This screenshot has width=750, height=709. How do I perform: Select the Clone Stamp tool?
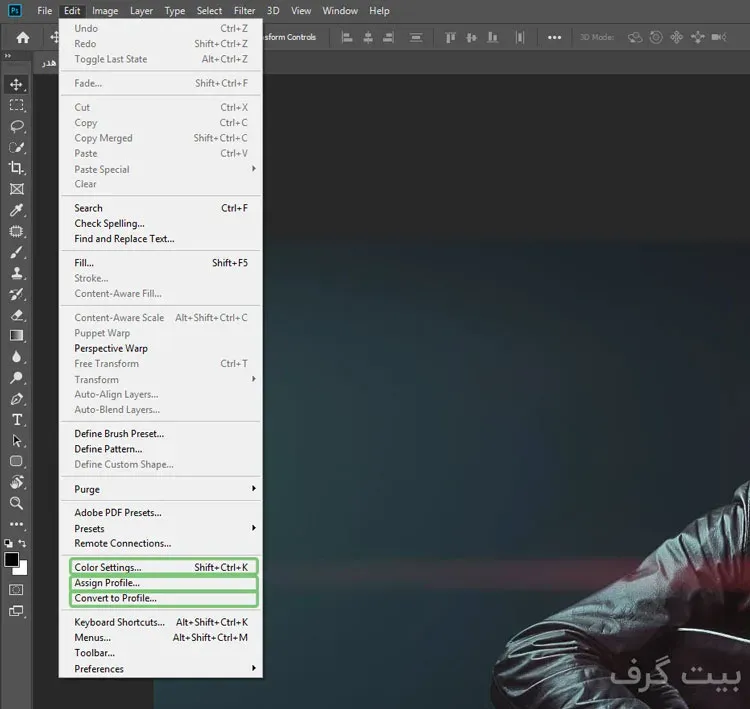pyautogui.click(x=16, y=273)
